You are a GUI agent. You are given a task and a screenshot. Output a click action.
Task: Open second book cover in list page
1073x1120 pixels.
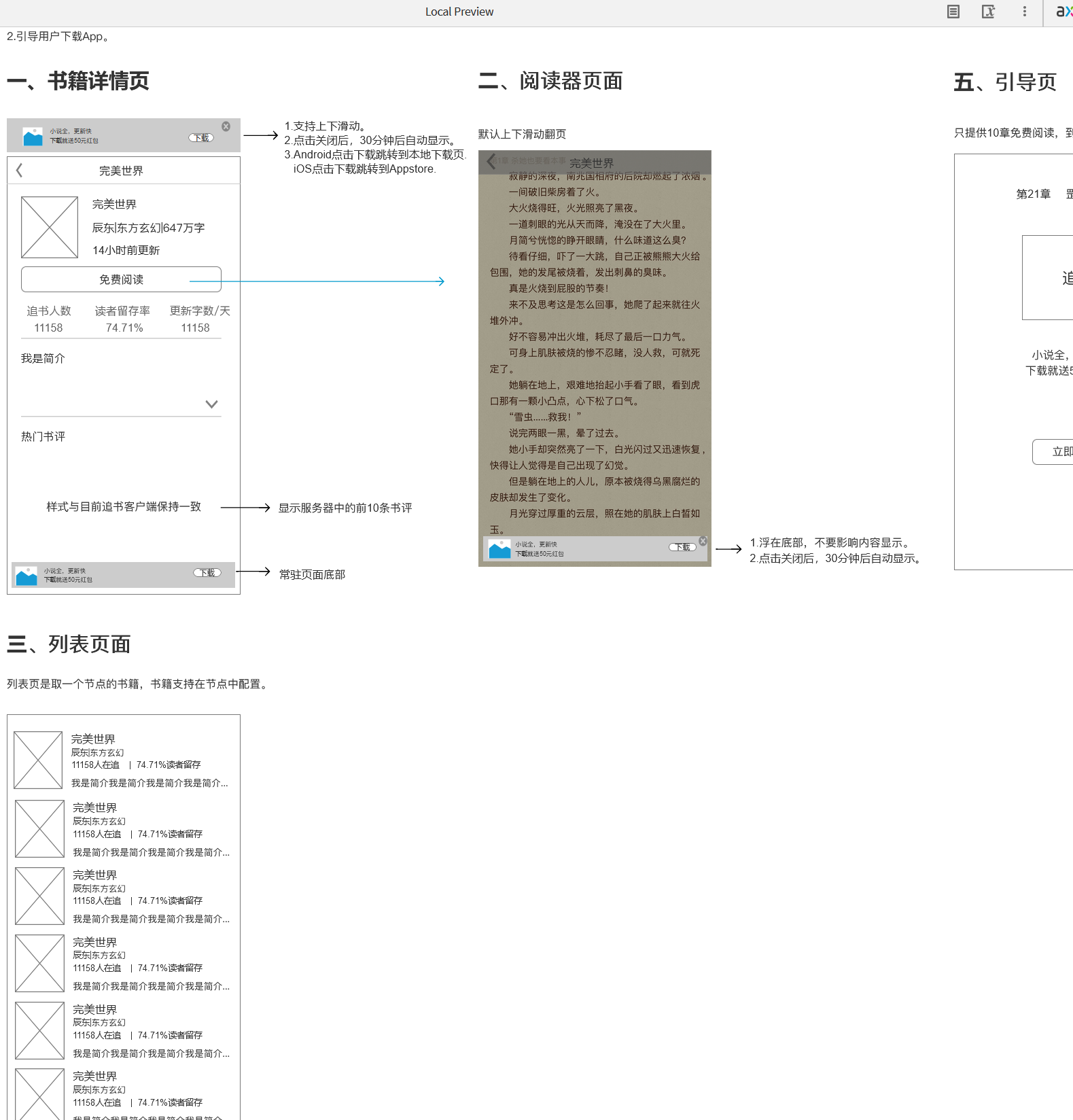click(39, 828)
